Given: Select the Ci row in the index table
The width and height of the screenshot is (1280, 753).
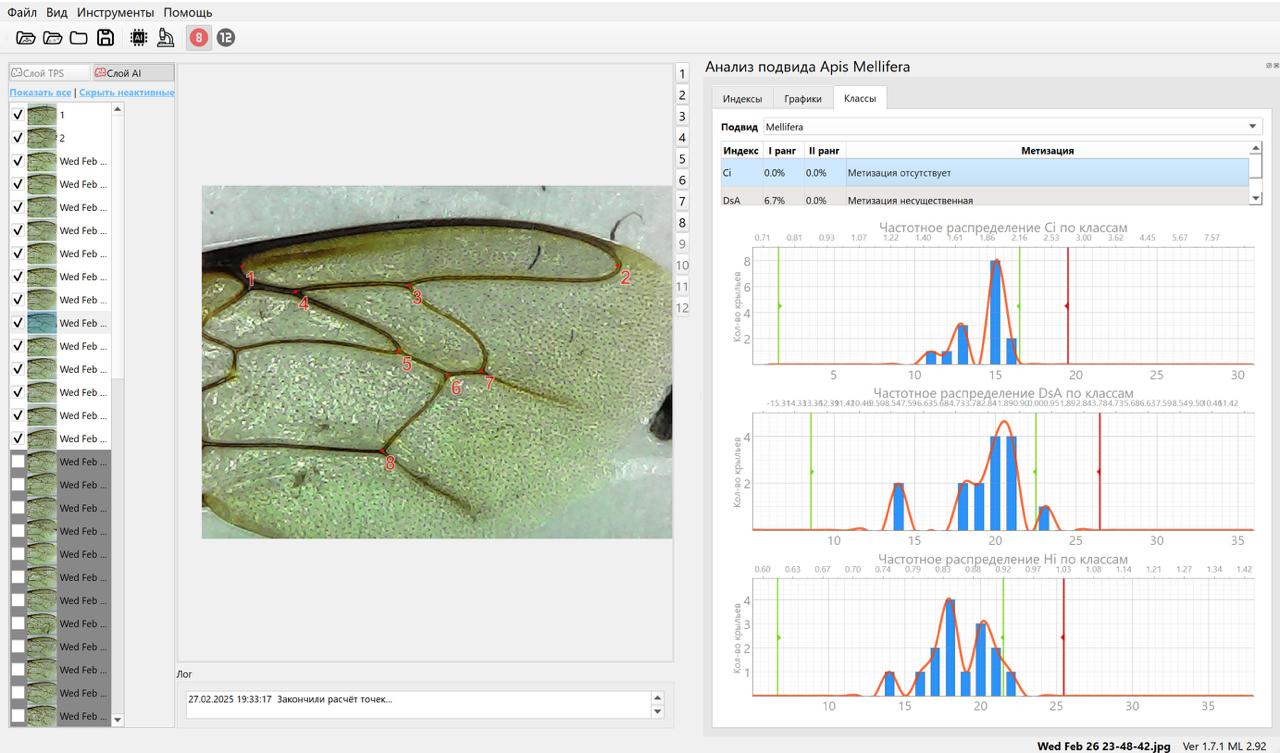Looking at the screenshot, I should (x=985, y=173).
